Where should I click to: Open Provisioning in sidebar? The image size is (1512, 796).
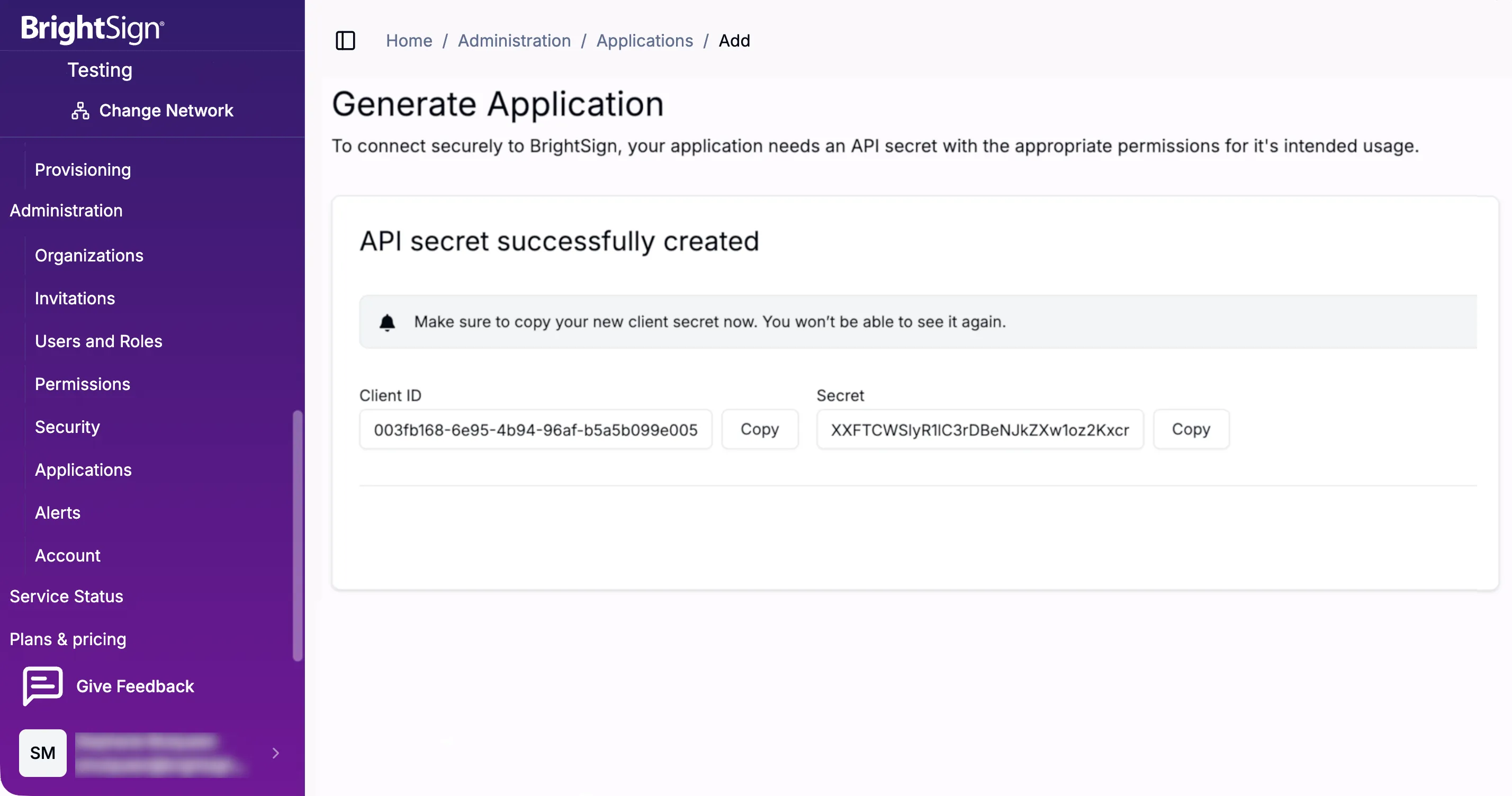(x=83, y=169)
